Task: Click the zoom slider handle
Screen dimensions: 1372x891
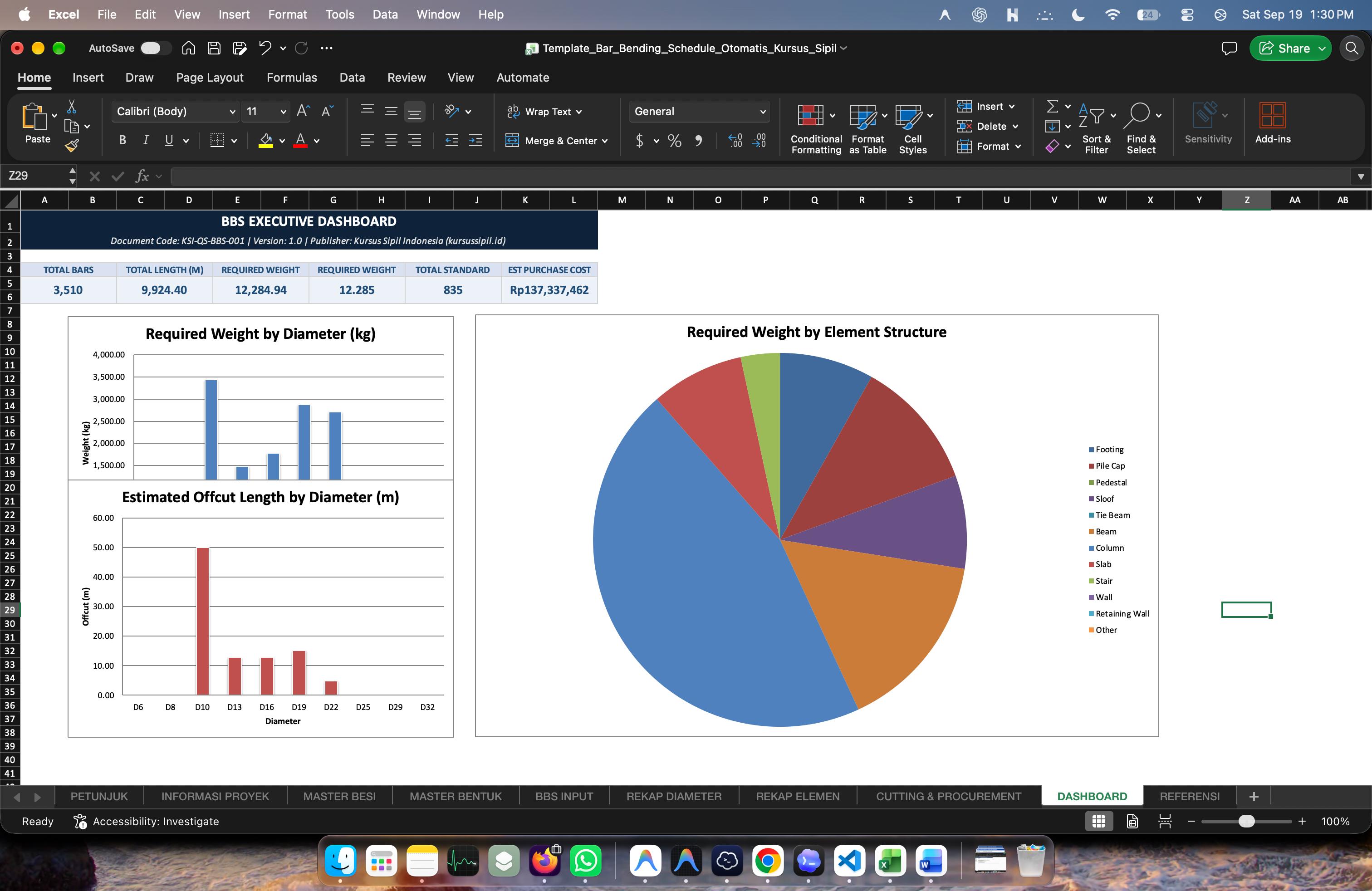Action: 1246,821
